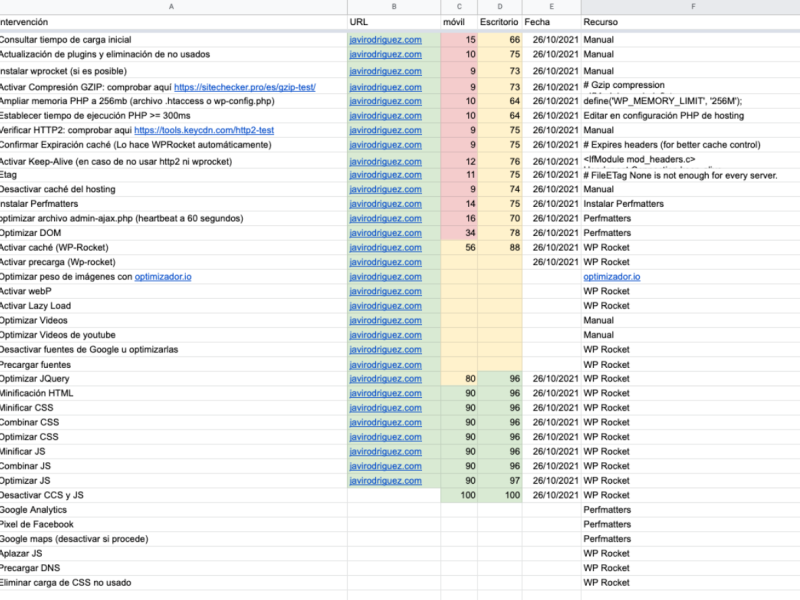Click optimizador.io link in Recurso column

pos(612,277)
